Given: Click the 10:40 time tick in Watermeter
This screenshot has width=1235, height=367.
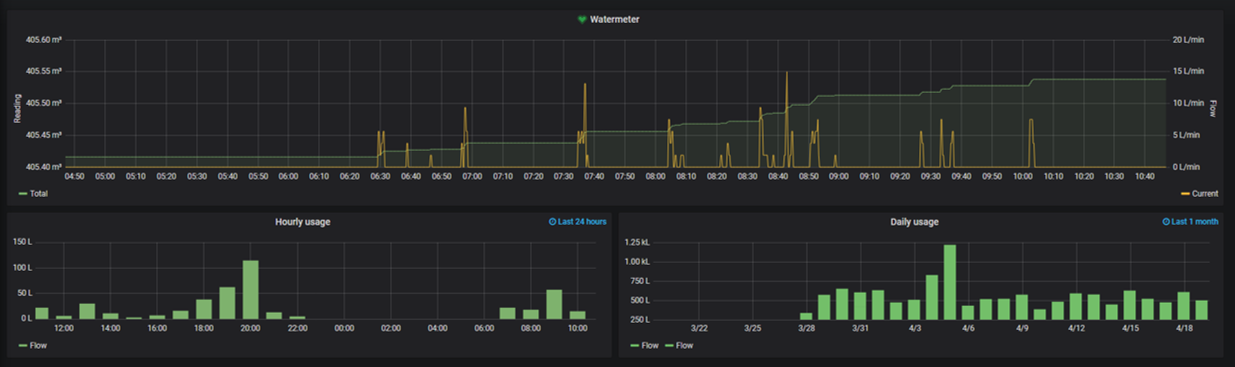Looking at the screenshot, I should click(1144, 177).
